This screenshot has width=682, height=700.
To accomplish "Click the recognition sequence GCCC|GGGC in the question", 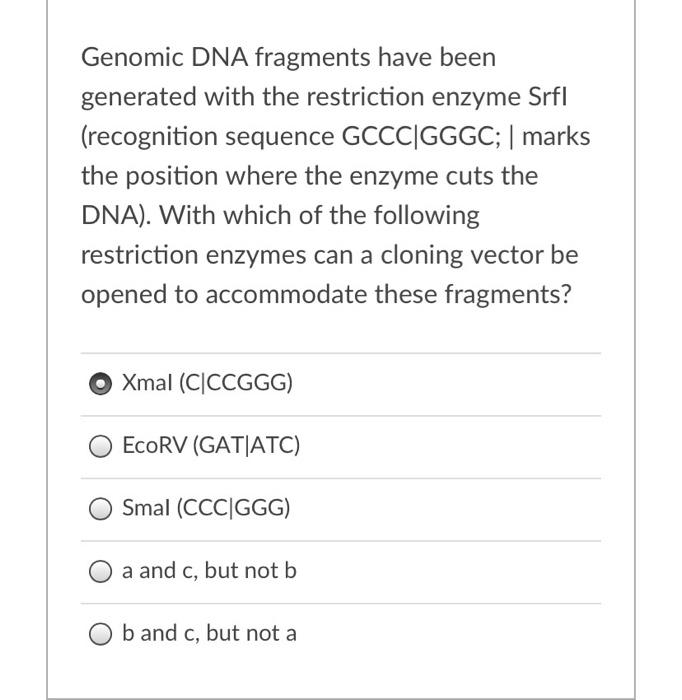I will [x=418, y=137].
